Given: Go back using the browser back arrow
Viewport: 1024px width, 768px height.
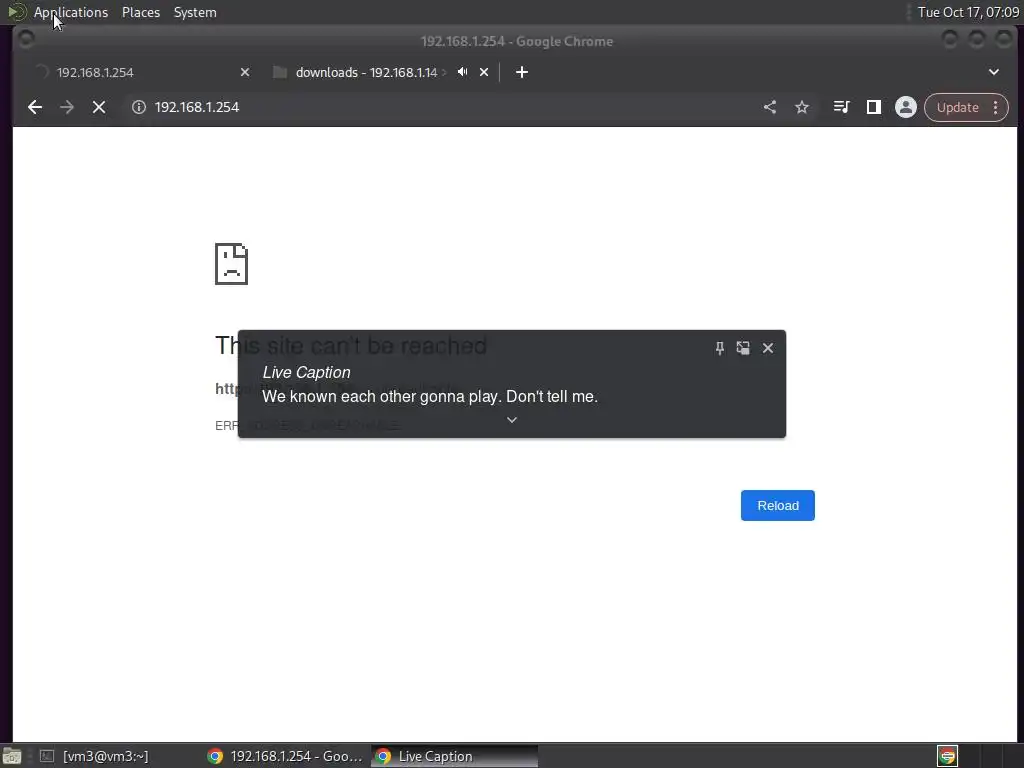Looking at the screenshot, I should coord(35,107).
